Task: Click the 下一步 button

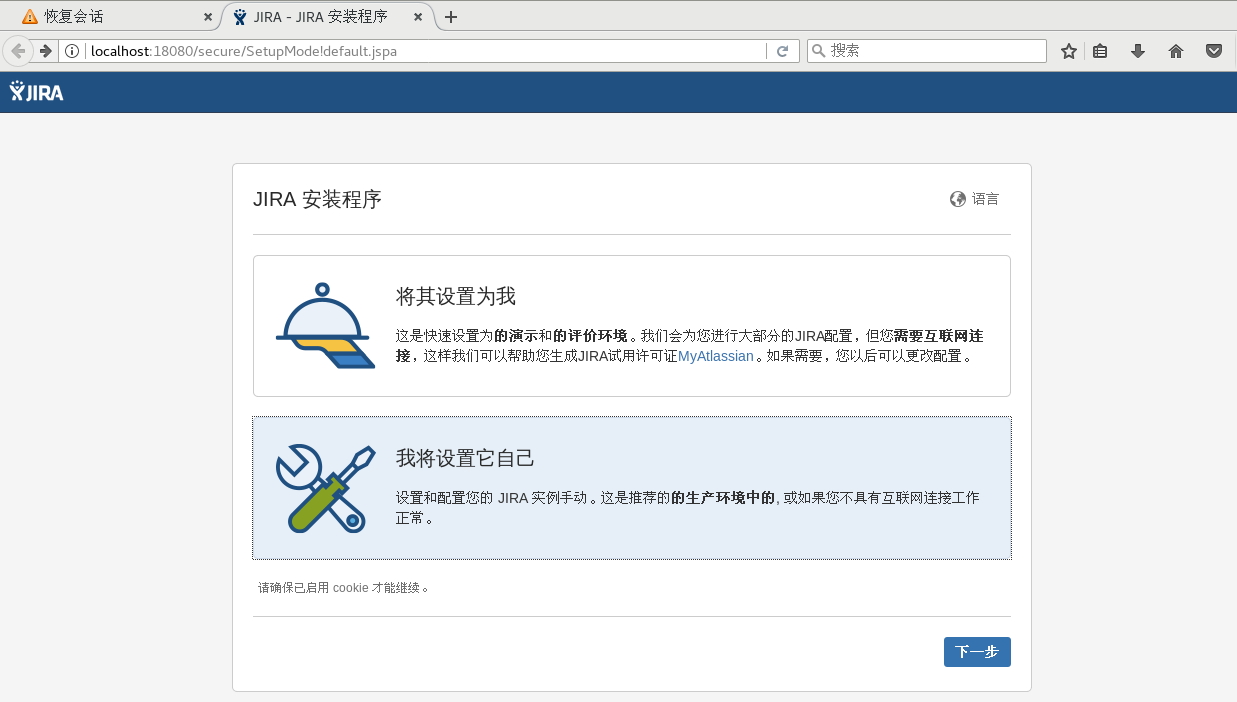Action: click(x=977, y=652)
